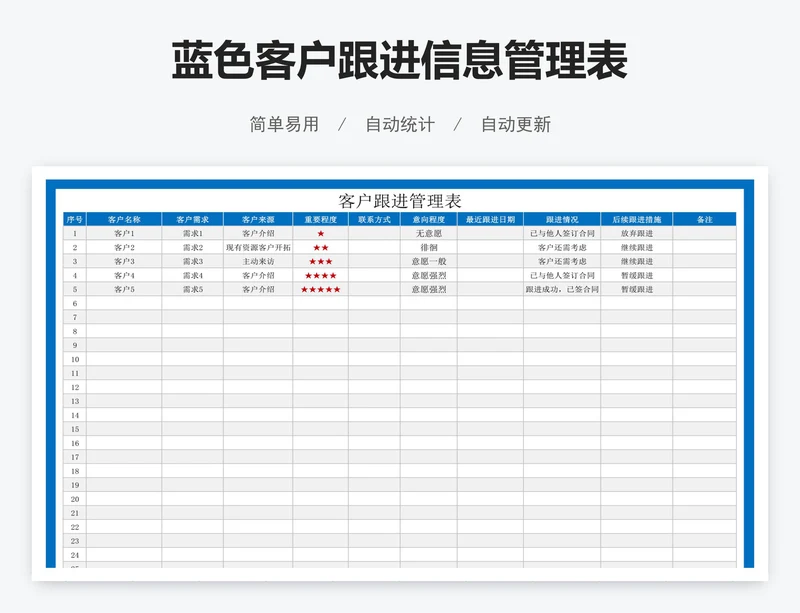Select the 客户名称 column header
Viewport: 800px width, 613px height.
pyautogui.click(x=124, y=219)
